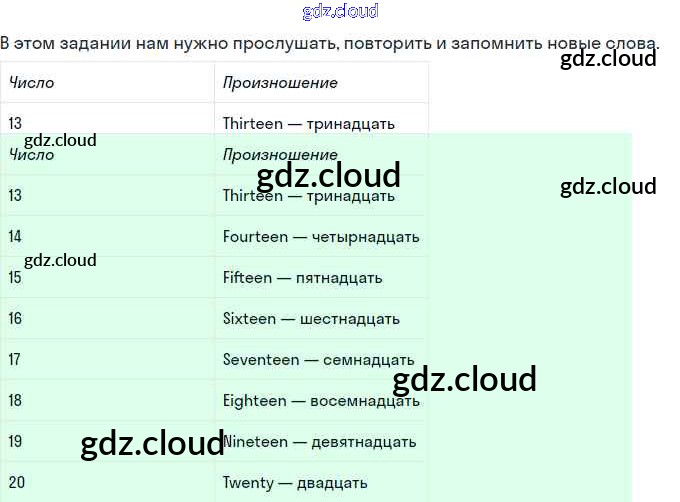Click the large gdz.cloud watermark beside Seventeen row

pyautogui.click(x=464, y=380)
